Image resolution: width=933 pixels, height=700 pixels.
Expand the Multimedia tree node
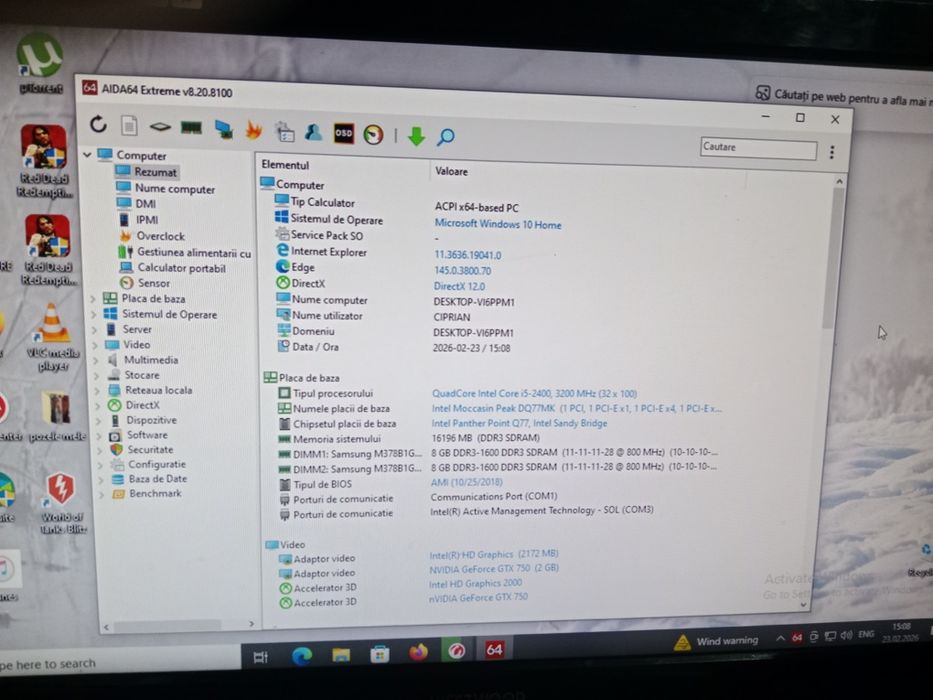pos(96,360)
